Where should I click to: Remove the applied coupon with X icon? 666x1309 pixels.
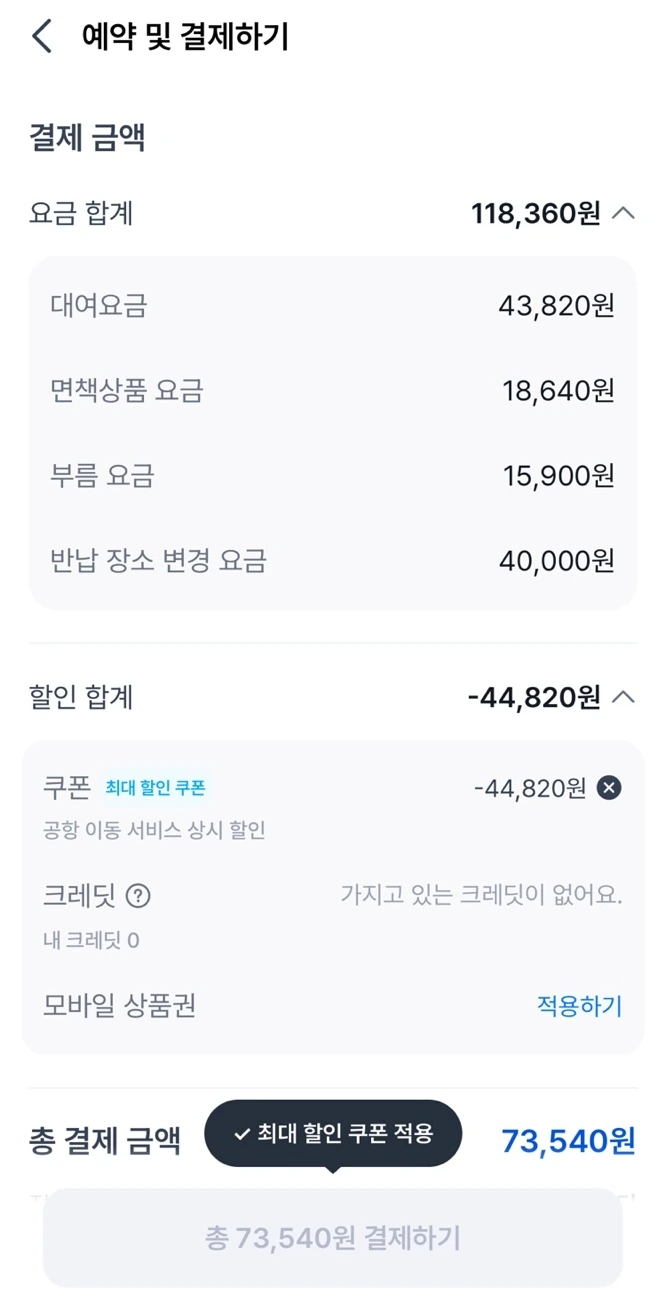click(x=609, y=788)
